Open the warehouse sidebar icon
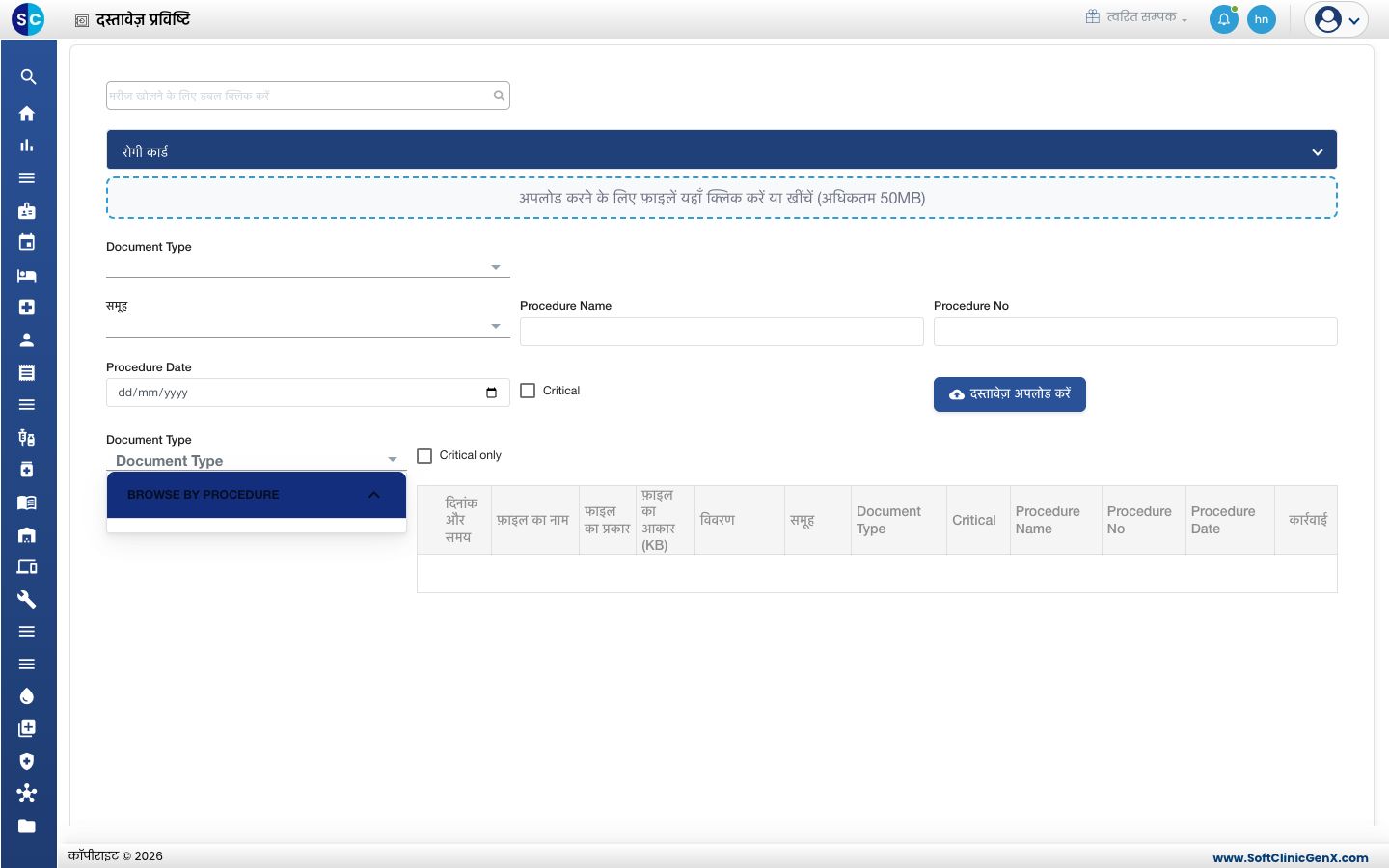Image resolution: width=1389 pixels, height=868 pixels. (27, 535)
